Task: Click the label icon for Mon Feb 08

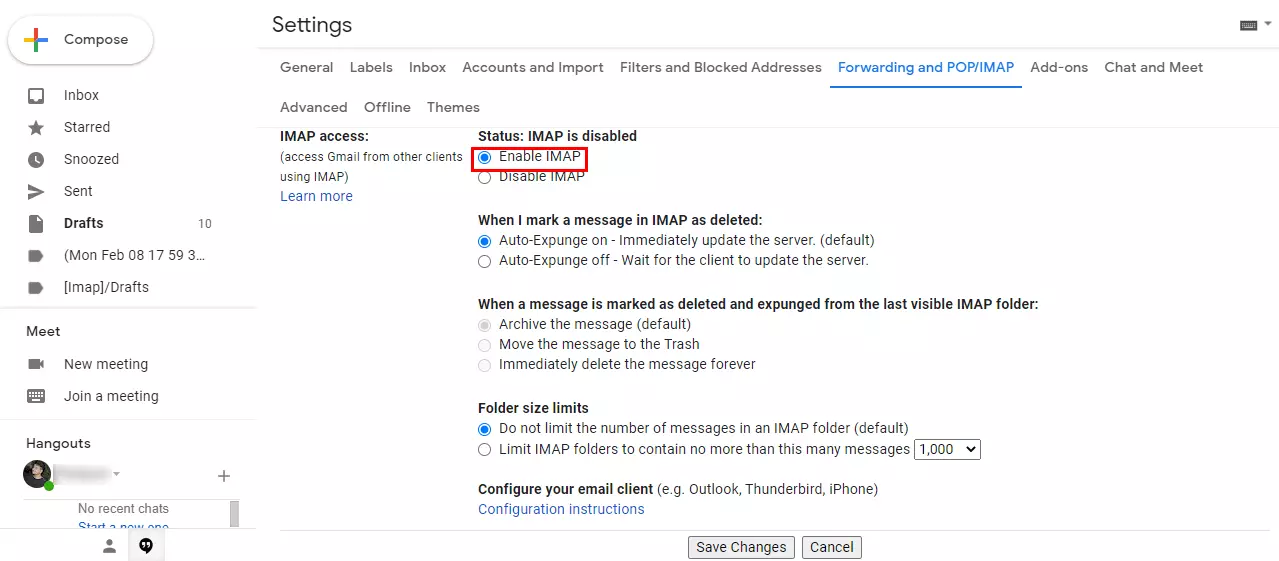Action: (x=36, y=256)
